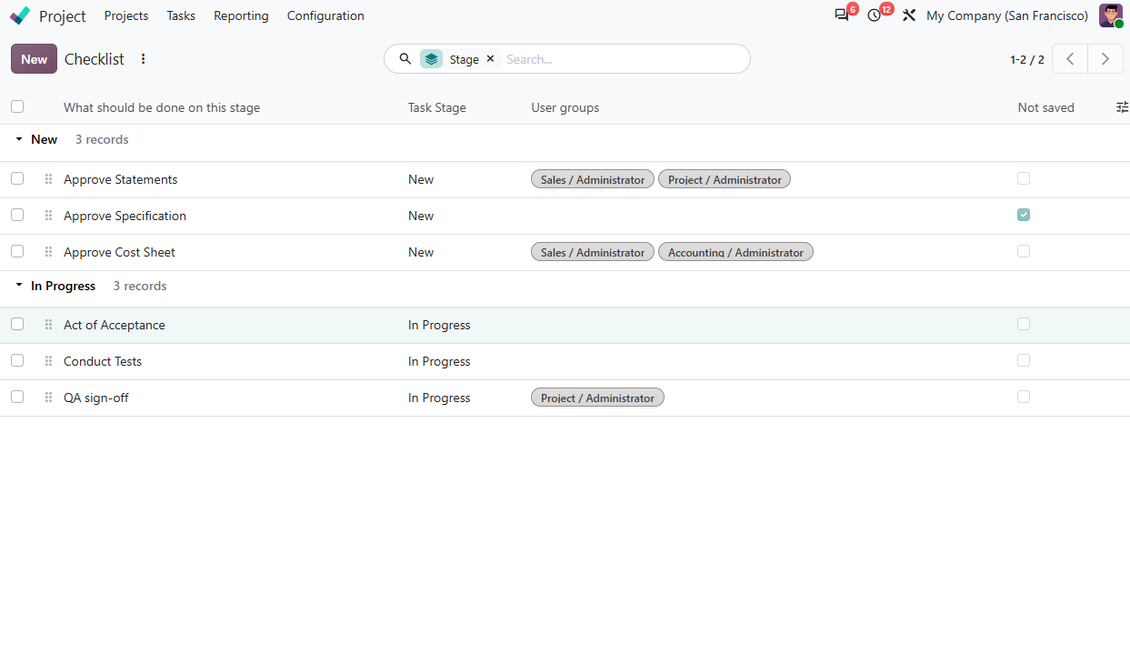Click the Project / Administrator tag in Approve Statements
Viewport: 1130px width, 665px height.
point(724,179)
